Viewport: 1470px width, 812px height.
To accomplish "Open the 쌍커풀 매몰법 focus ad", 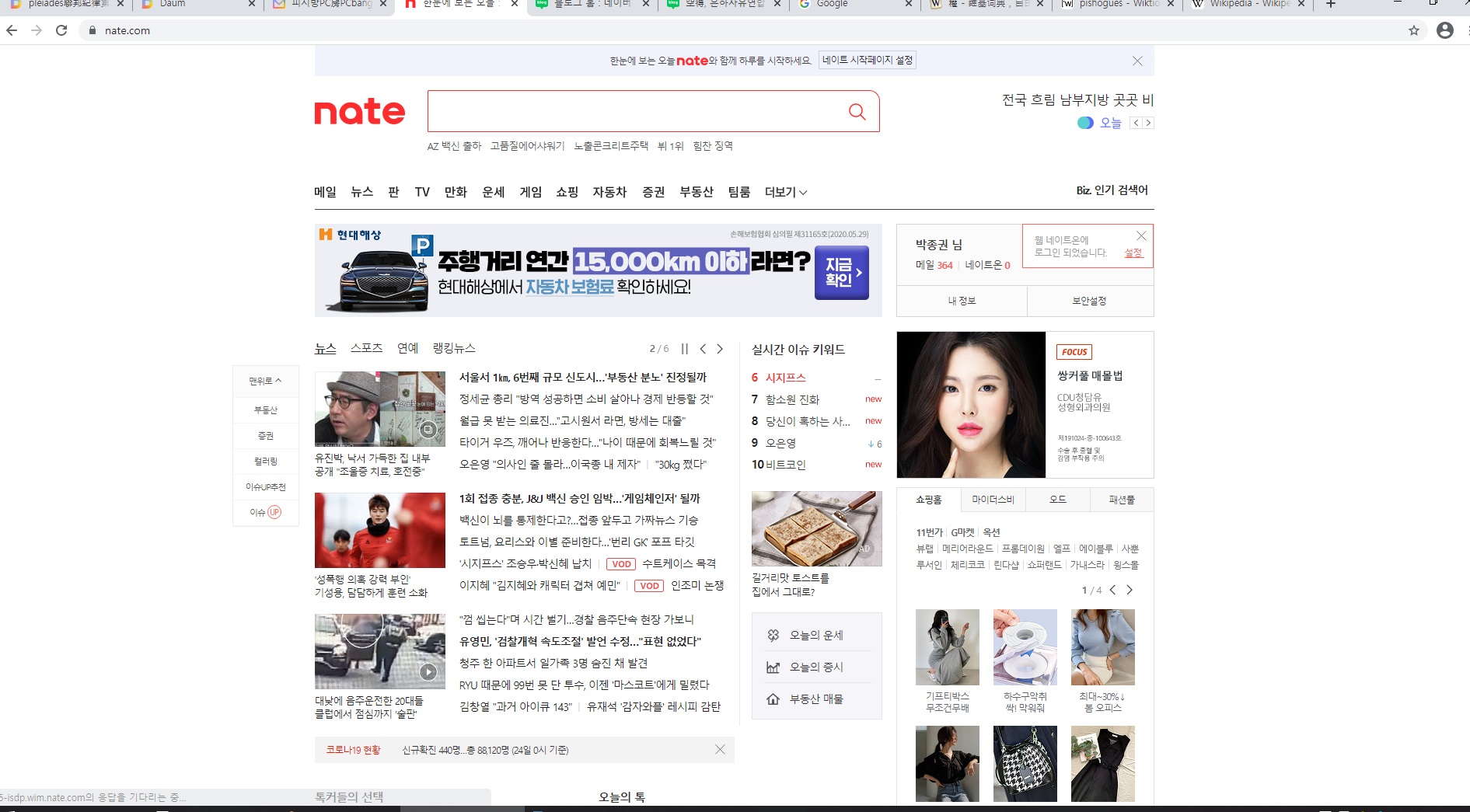I will click(x=1025, y=405).
